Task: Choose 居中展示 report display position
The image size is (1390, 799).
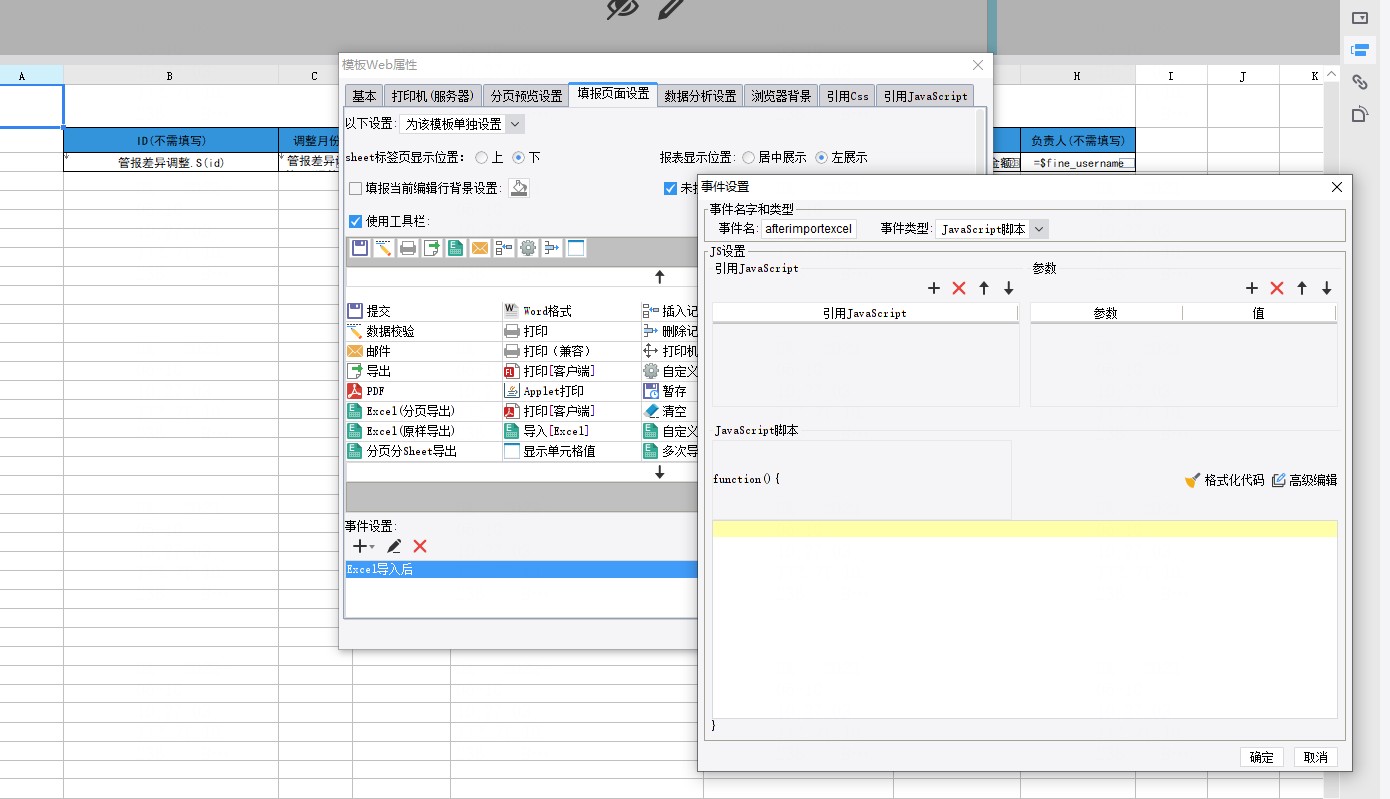Action: [x=748, y=158]
